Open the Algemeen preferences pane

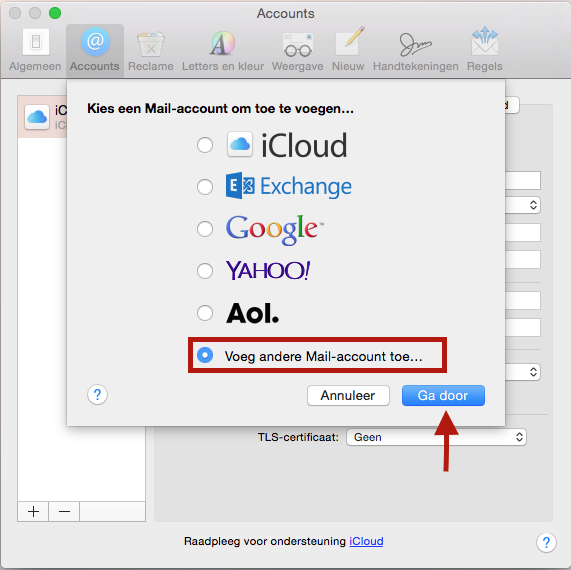(35, 50)
